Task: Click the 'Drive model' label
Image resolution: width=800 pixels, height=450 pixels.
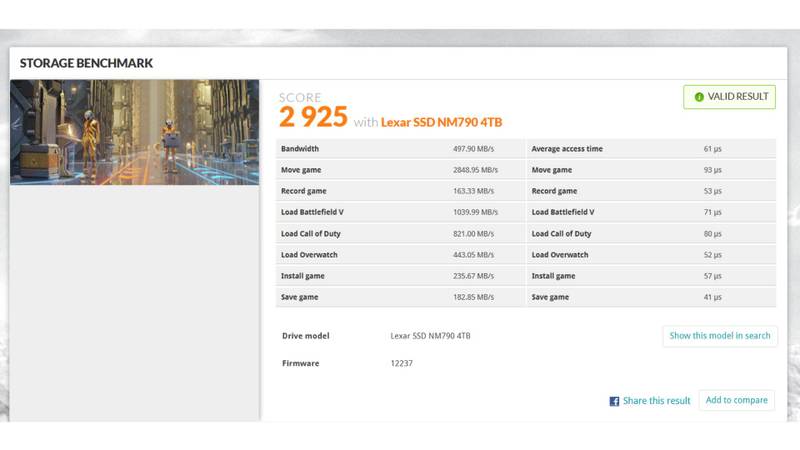Action: point(305,336)
